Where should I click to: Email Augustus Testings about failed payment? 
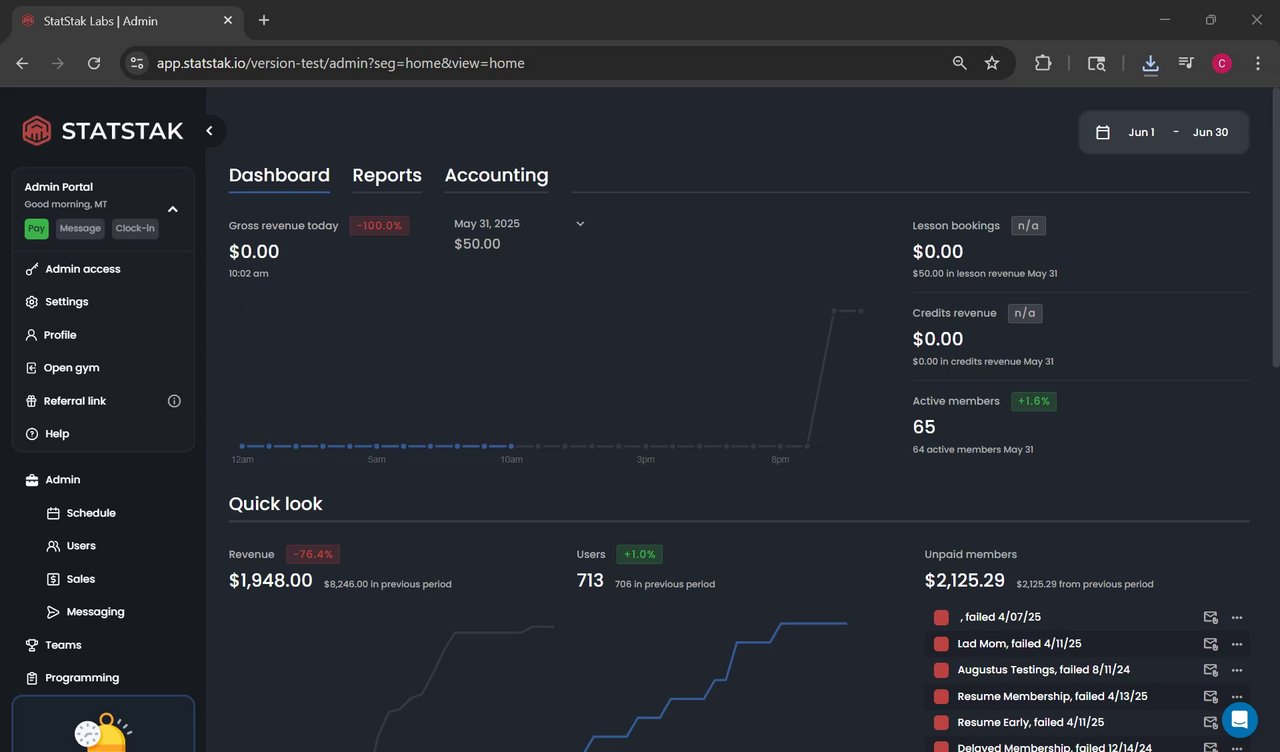1210,670
